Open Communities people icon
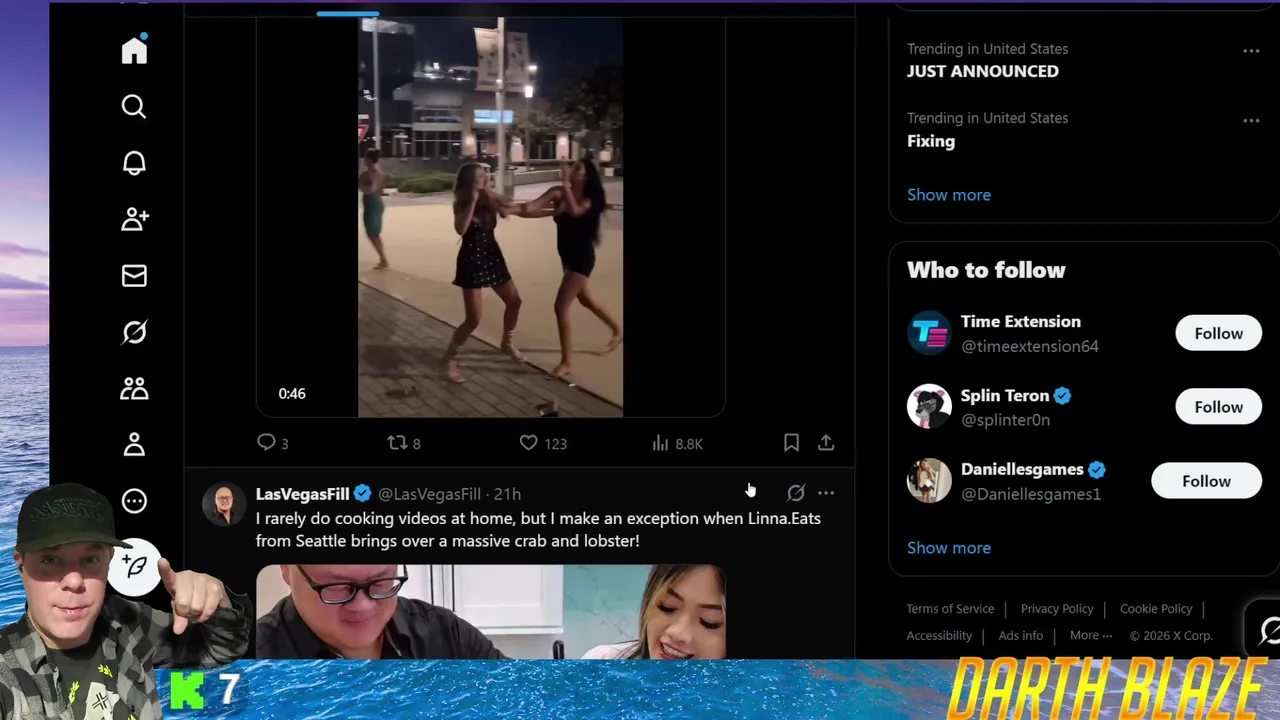This screenshot has width=1280, height=720. tap(134, 389)
